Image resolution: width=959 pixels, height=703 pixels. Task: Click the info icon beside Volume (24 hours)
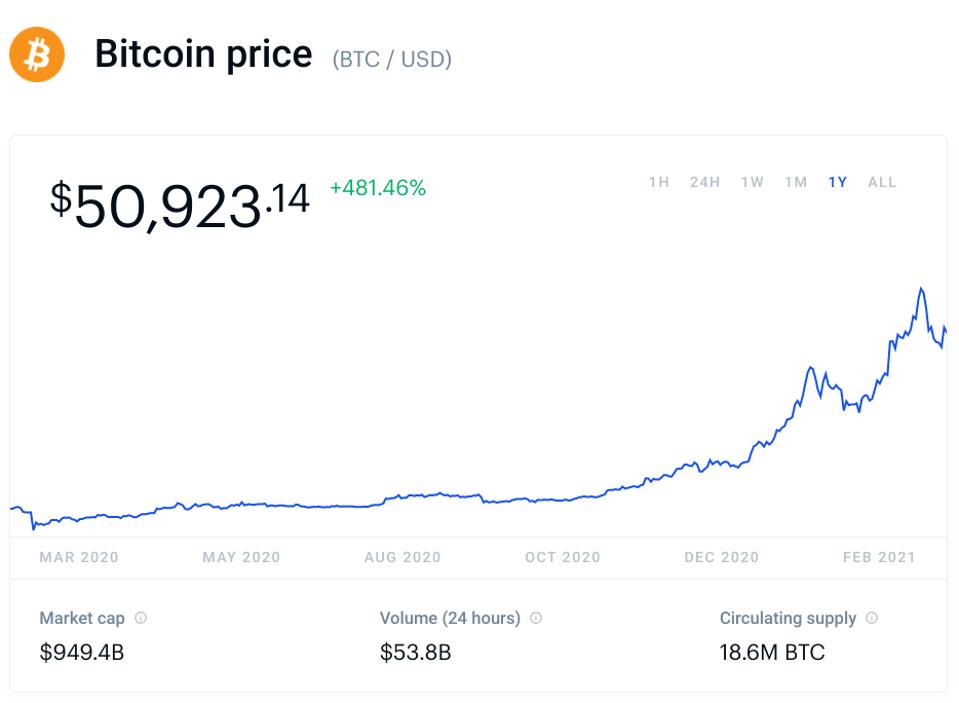[x=536, y=618]
